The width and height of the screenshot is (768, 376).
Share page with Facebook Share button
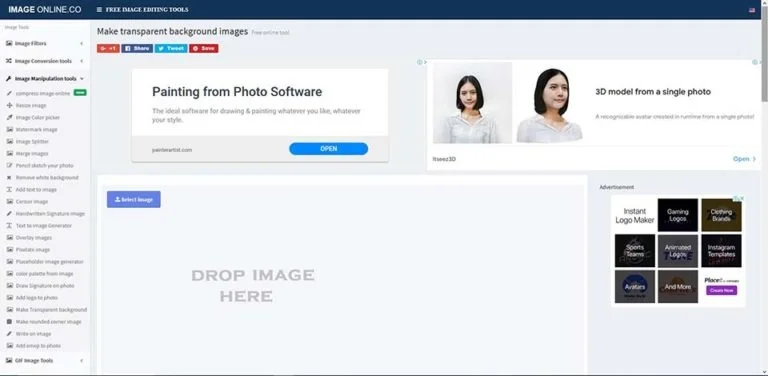pyautogui.click(x=137, y=48)
